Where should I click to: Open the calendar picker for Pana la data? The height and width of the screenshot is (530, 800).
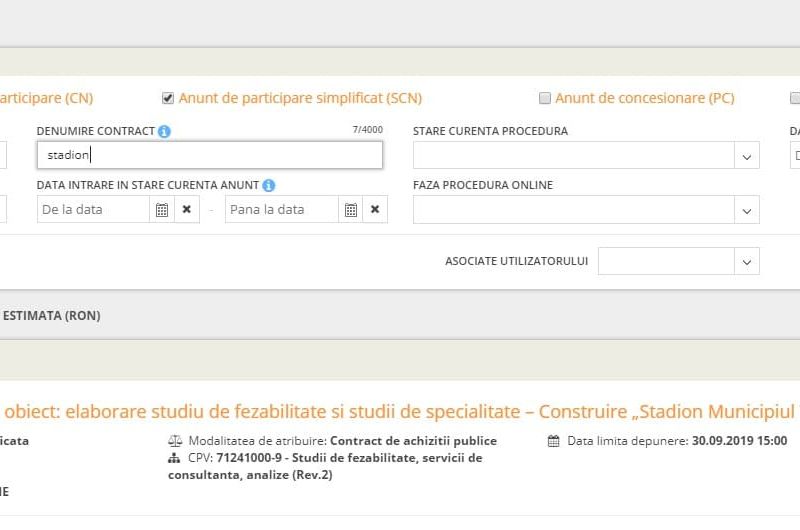click(350, 210)
